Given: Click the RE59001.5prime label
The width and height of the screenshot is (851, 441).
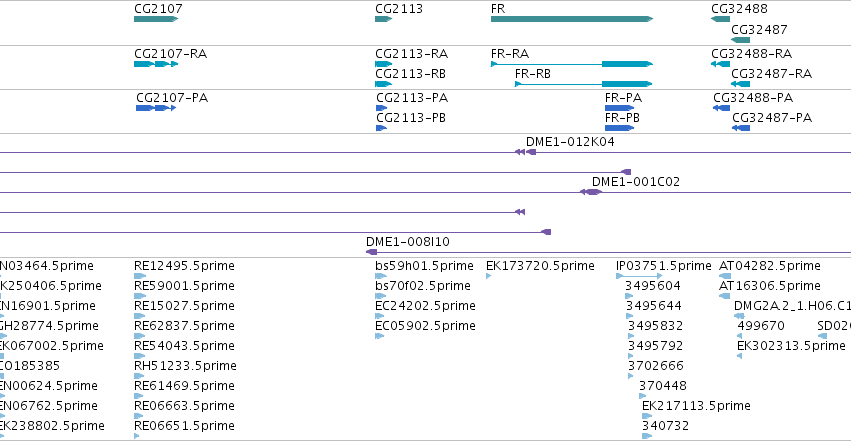Looking at the screenshot, I should (185, 286).
